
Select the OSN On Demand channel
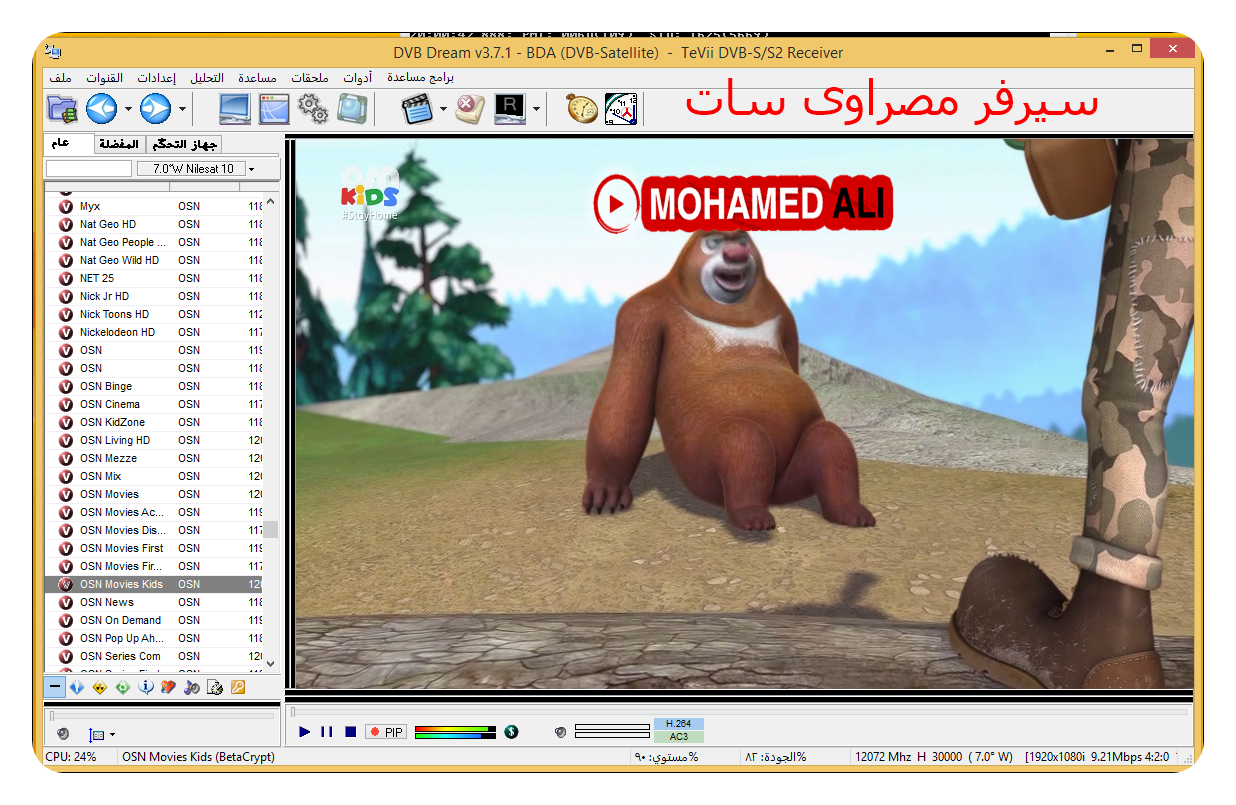(154, 620)
